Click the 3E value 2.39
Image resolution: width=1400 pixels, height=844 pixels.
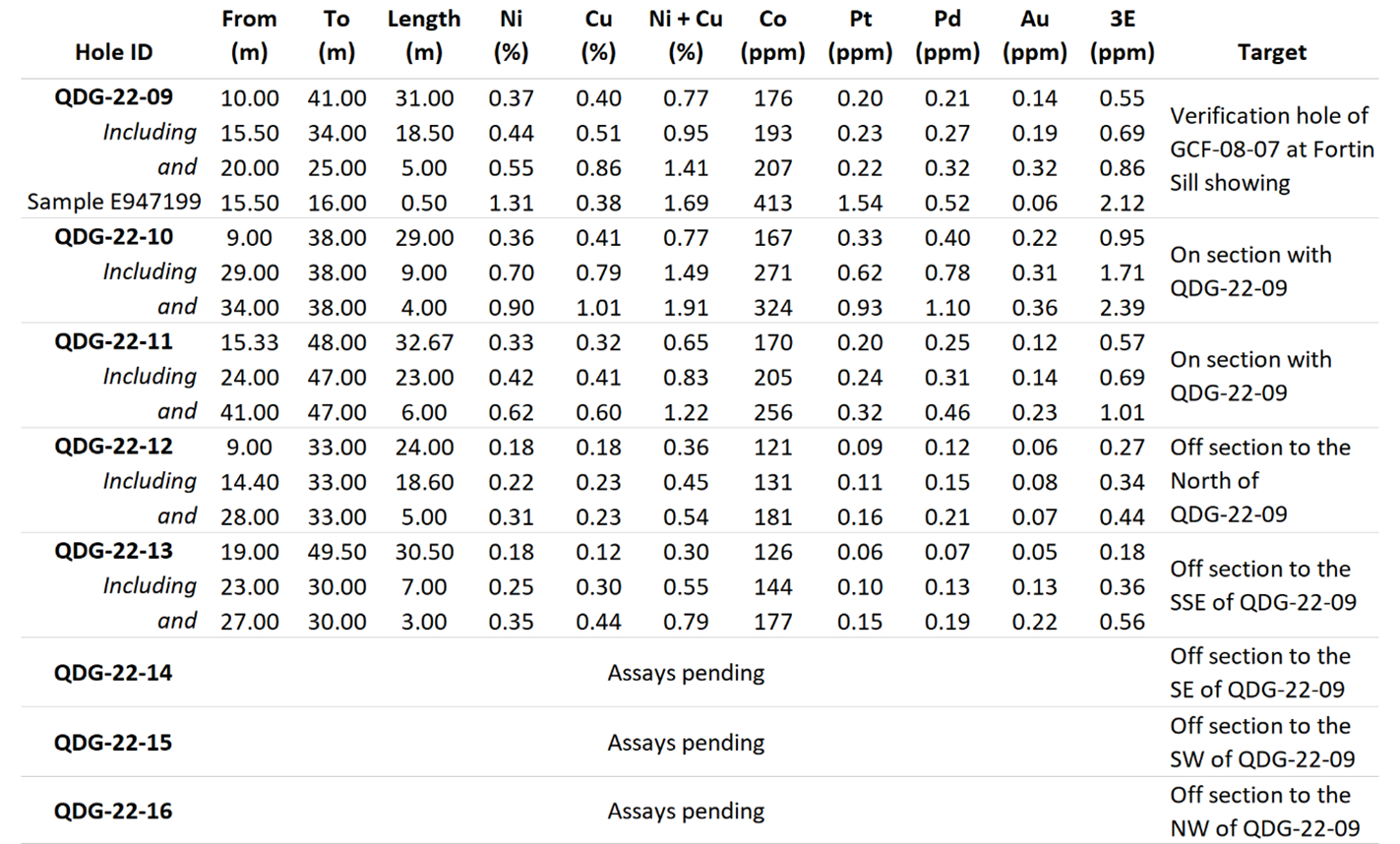pos(1122,308)
